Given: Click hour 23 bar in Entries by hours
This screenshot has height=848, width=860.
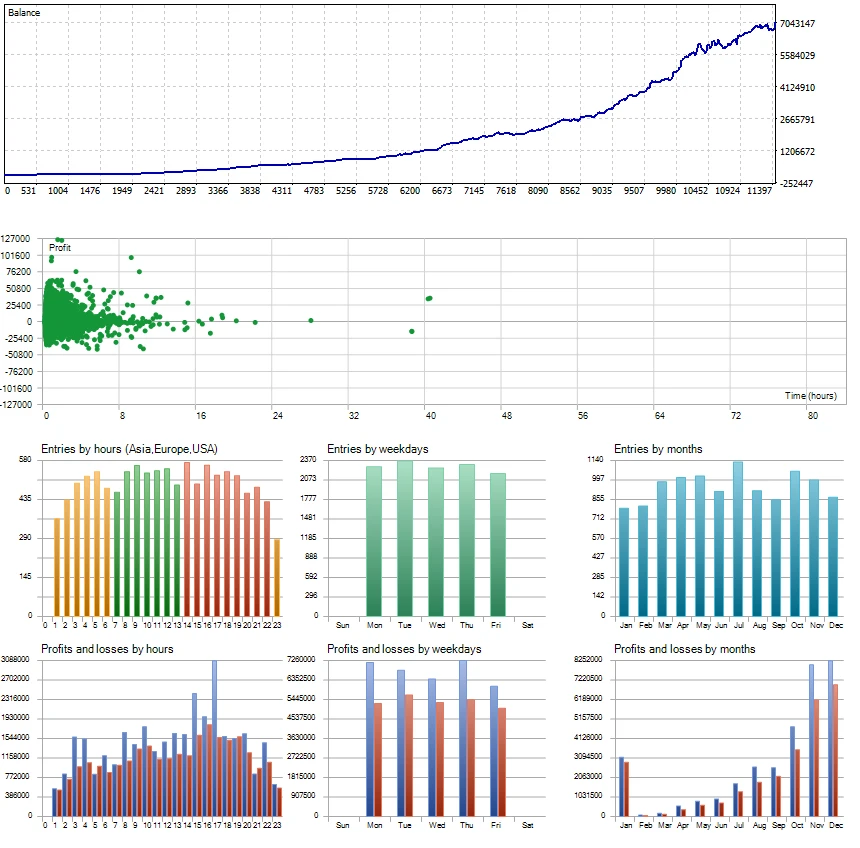Looking at the screenshot, I should pyautogui.click(x=277, y=578).
